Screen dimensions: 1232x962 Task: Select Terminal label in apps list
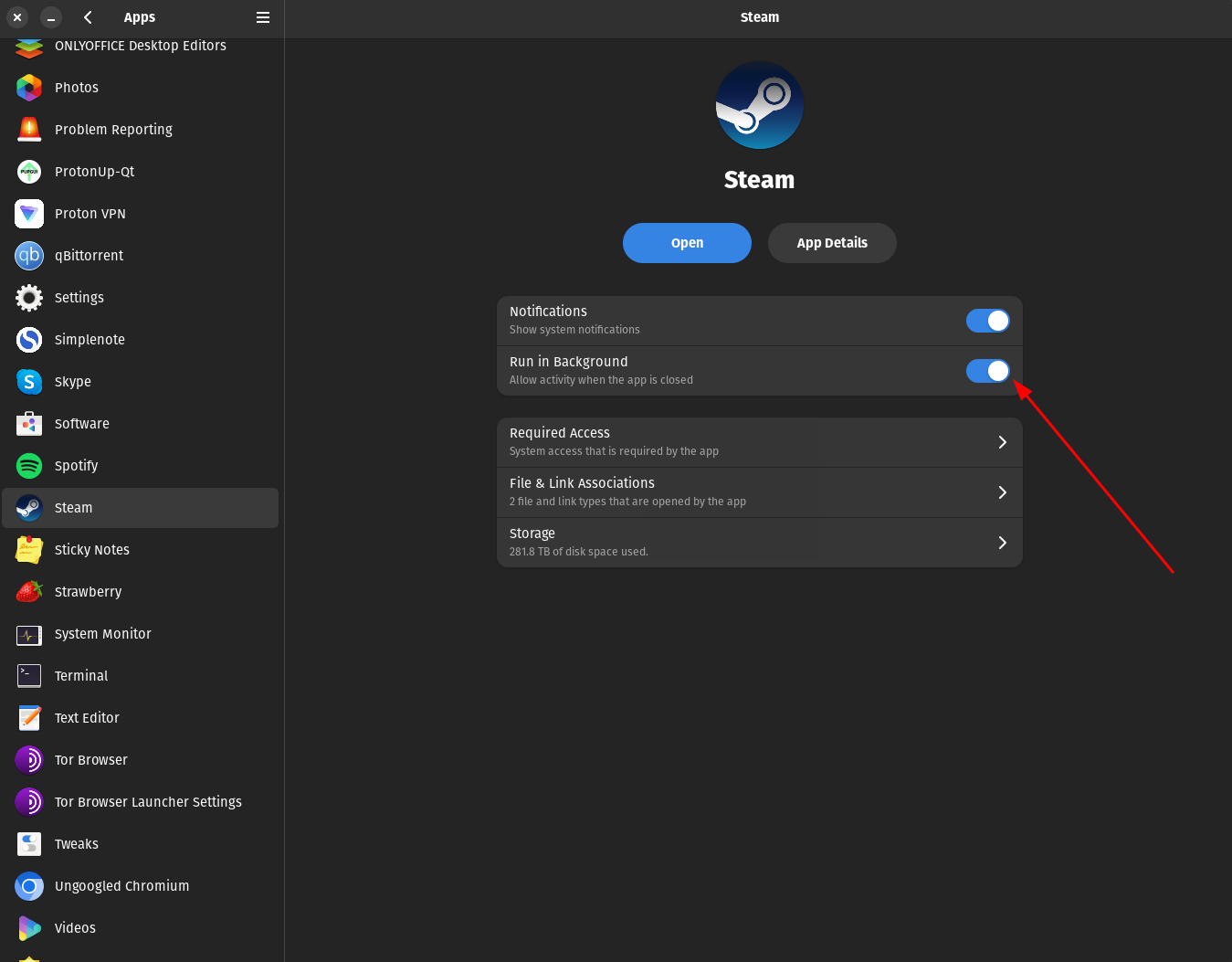coord(81,676)
